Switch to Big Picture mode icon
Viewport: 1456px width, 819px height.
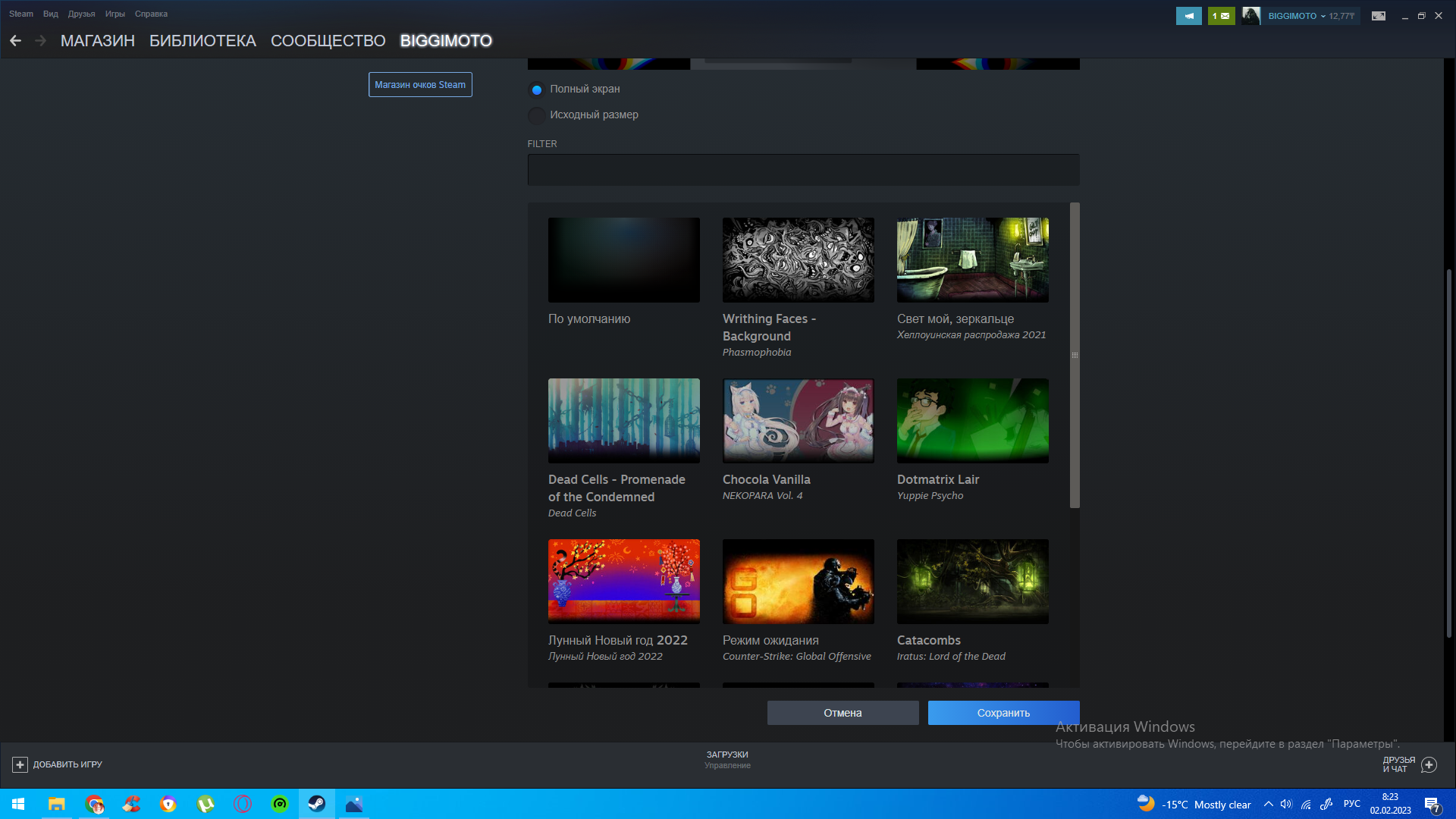click(x=1379, y=16)
